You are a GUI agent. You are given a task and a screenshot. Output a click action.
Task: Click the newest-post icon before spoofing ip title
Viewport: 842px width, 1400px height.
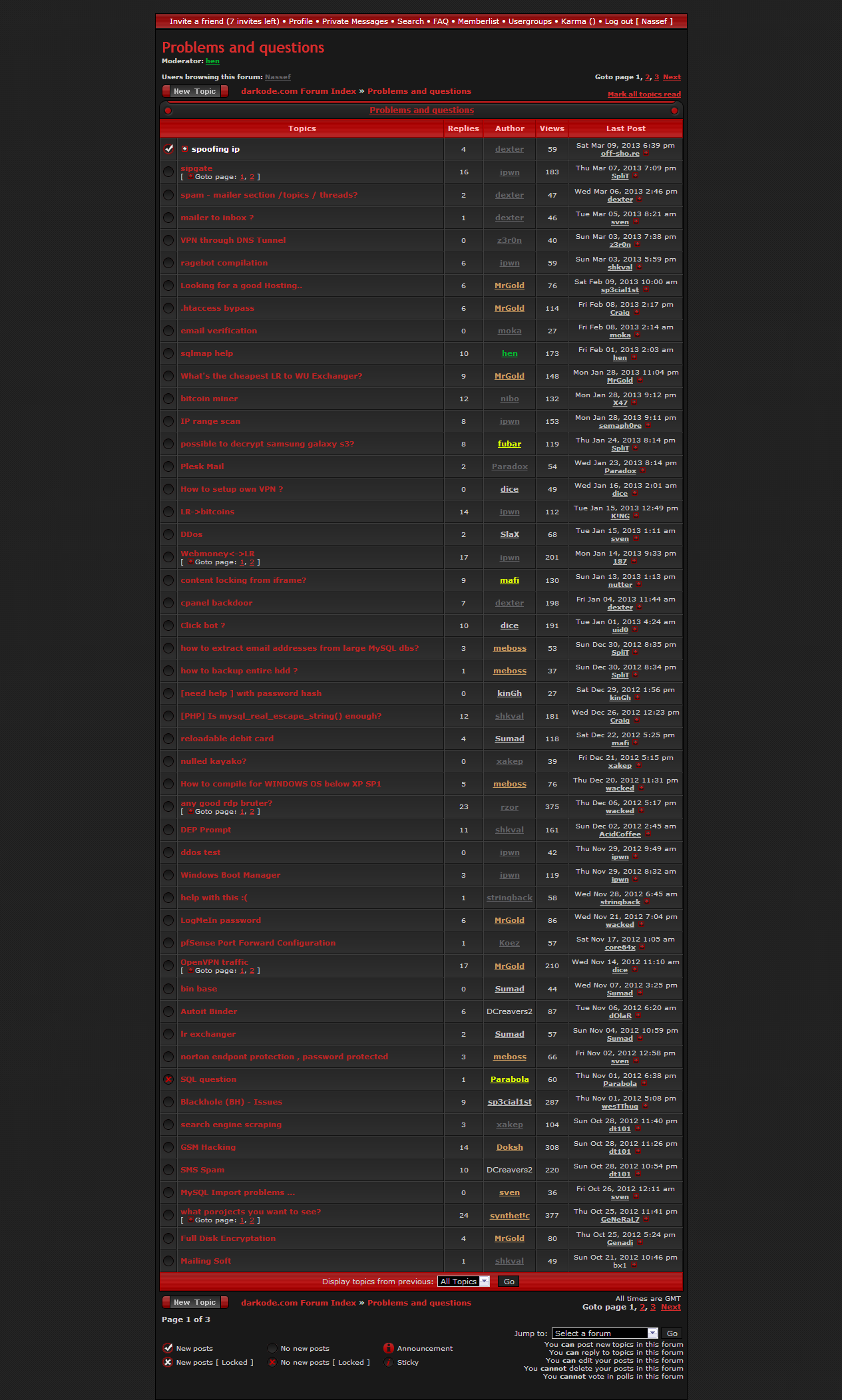point(185,149)
